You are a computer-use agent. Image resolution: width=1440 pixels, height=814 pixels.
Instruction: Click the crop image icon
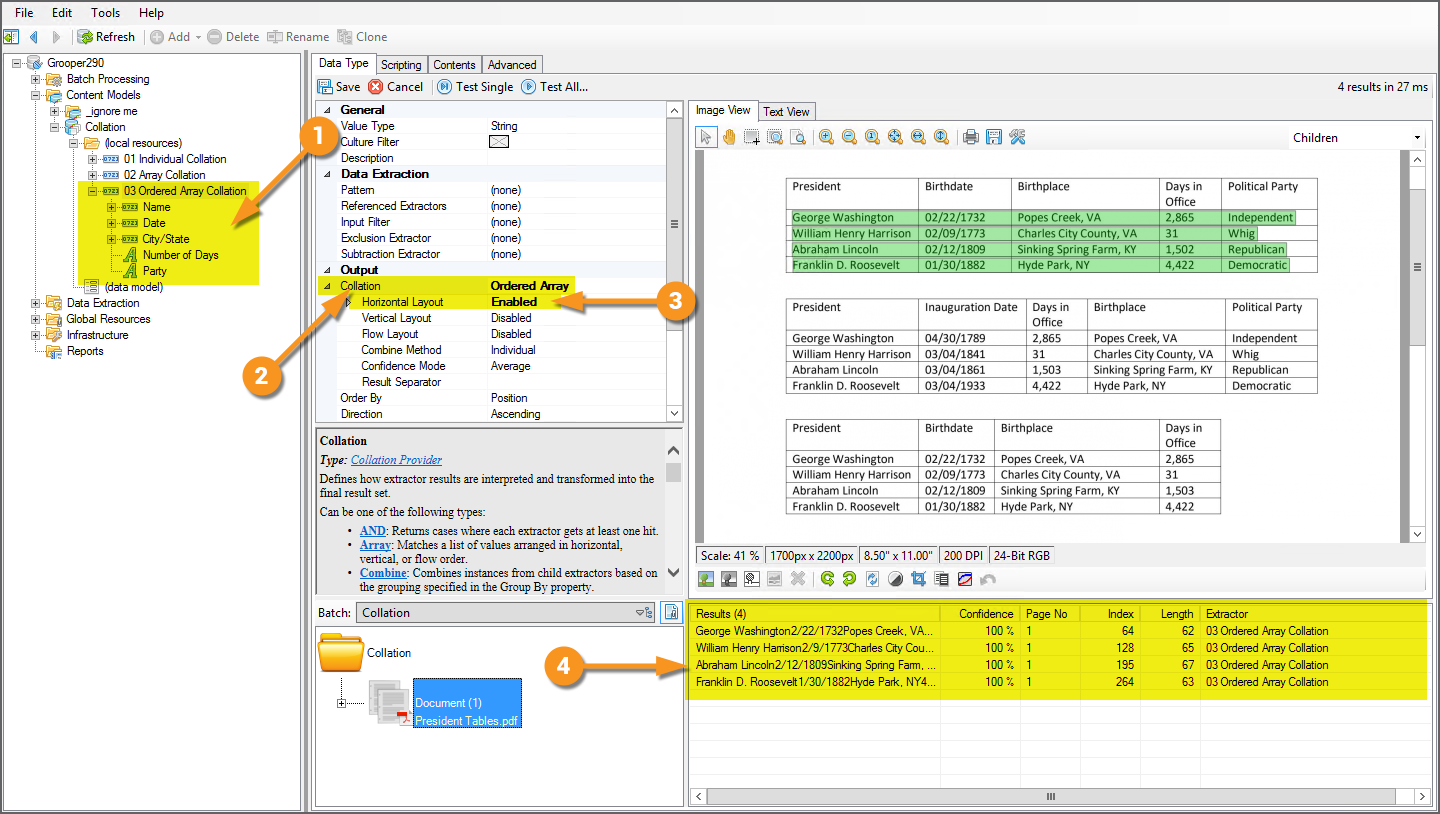click(x=918, y=579)
